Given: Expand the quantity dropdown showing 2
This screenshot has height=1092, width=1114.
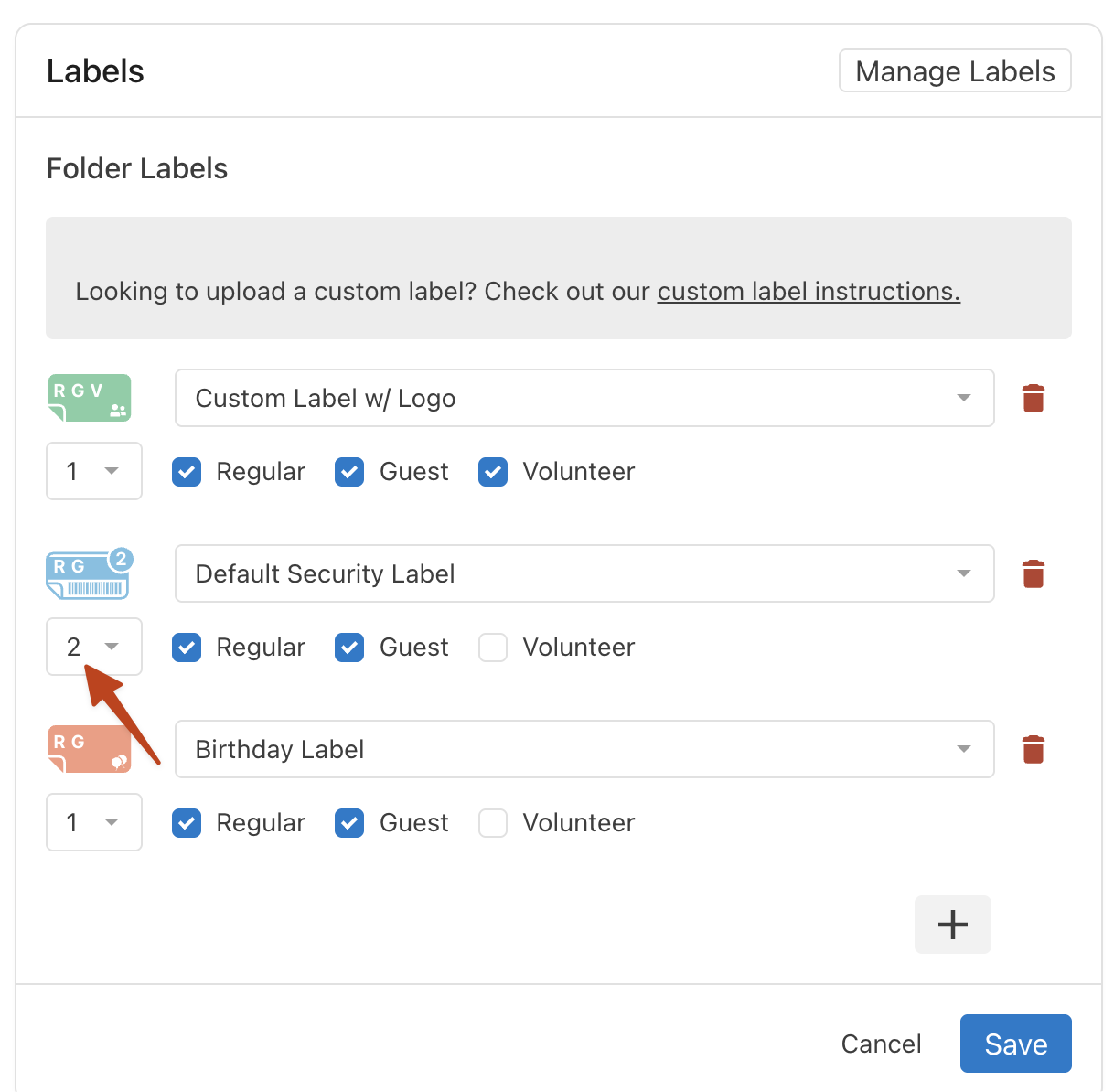Looking at the screenshot, I should point(94,647).
